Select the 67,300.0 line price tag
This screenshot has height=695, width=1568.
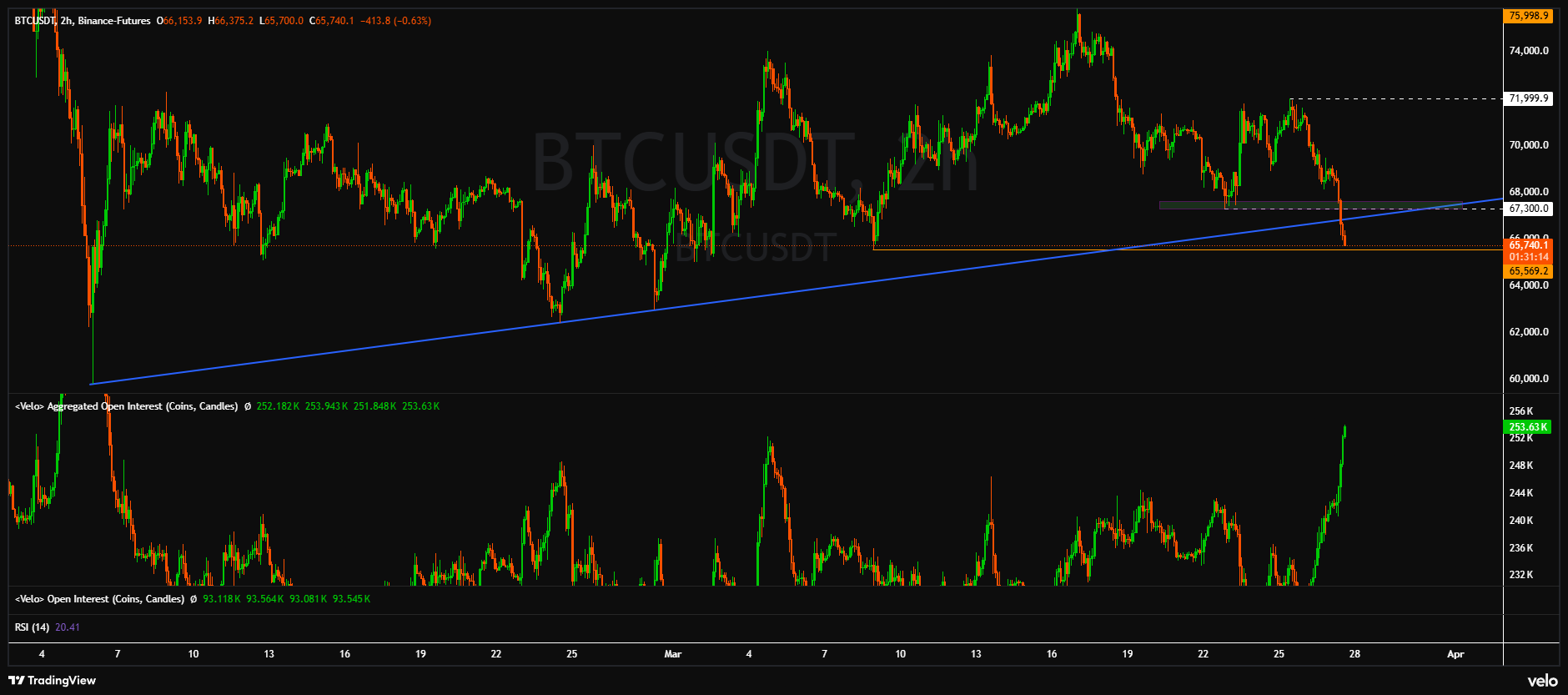tap(1528, 209)
